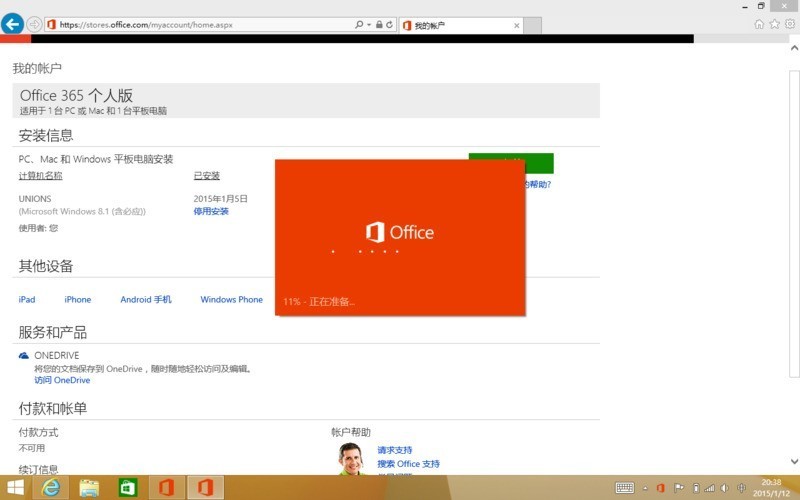
Task: Click the search magnifier in the address bar
Action: click(359, 24)
